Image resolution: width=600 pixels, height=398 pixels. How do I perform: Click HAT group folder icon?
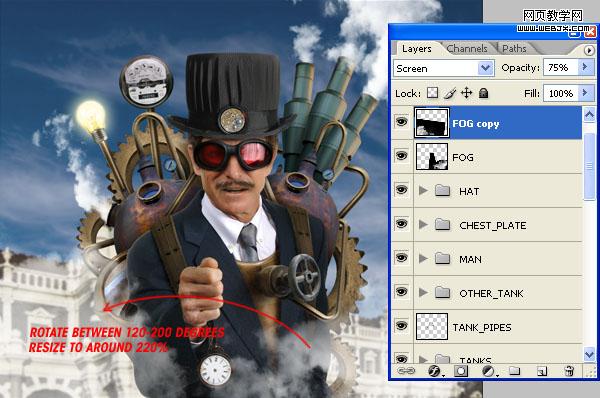(x=442, y=190)
